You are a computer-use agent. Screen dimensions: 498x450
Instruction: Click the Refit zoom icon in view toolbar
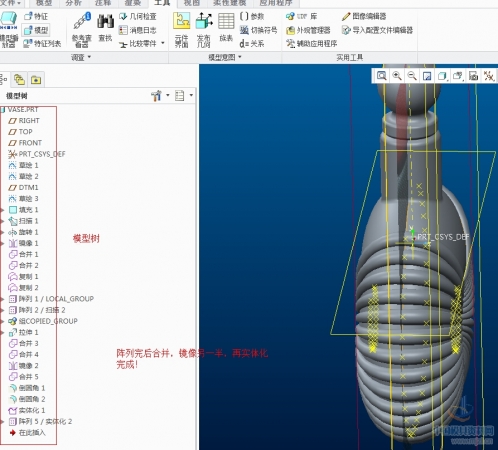381,76
